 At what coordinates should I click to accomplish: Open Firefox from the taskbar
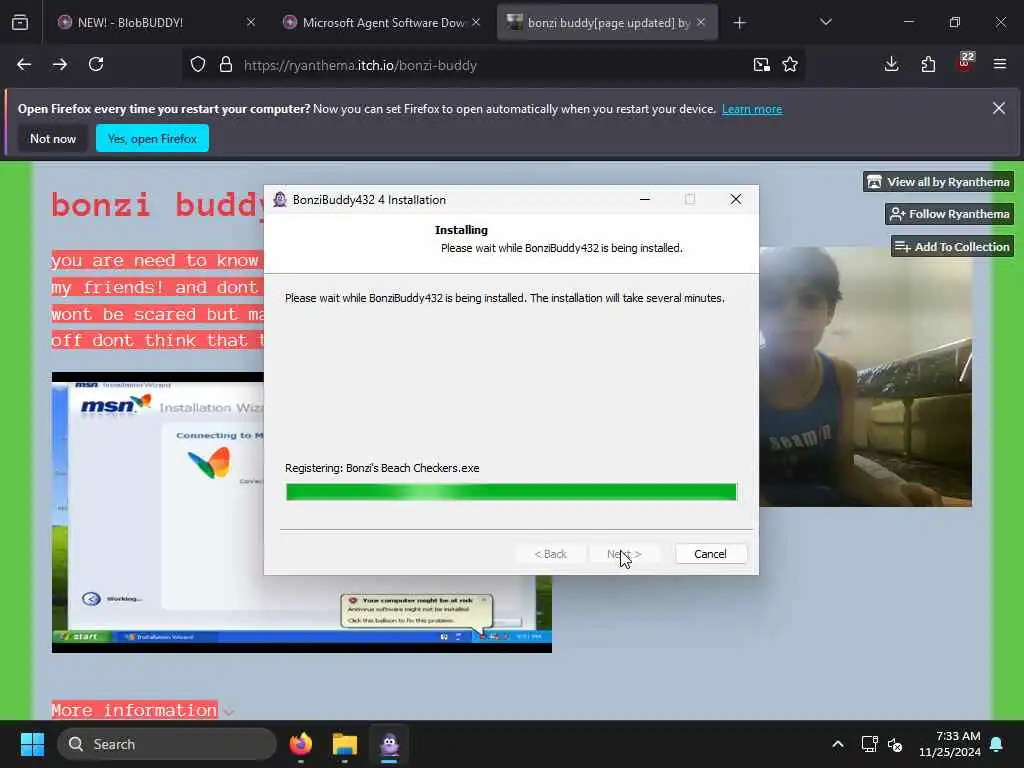point(301,744)
